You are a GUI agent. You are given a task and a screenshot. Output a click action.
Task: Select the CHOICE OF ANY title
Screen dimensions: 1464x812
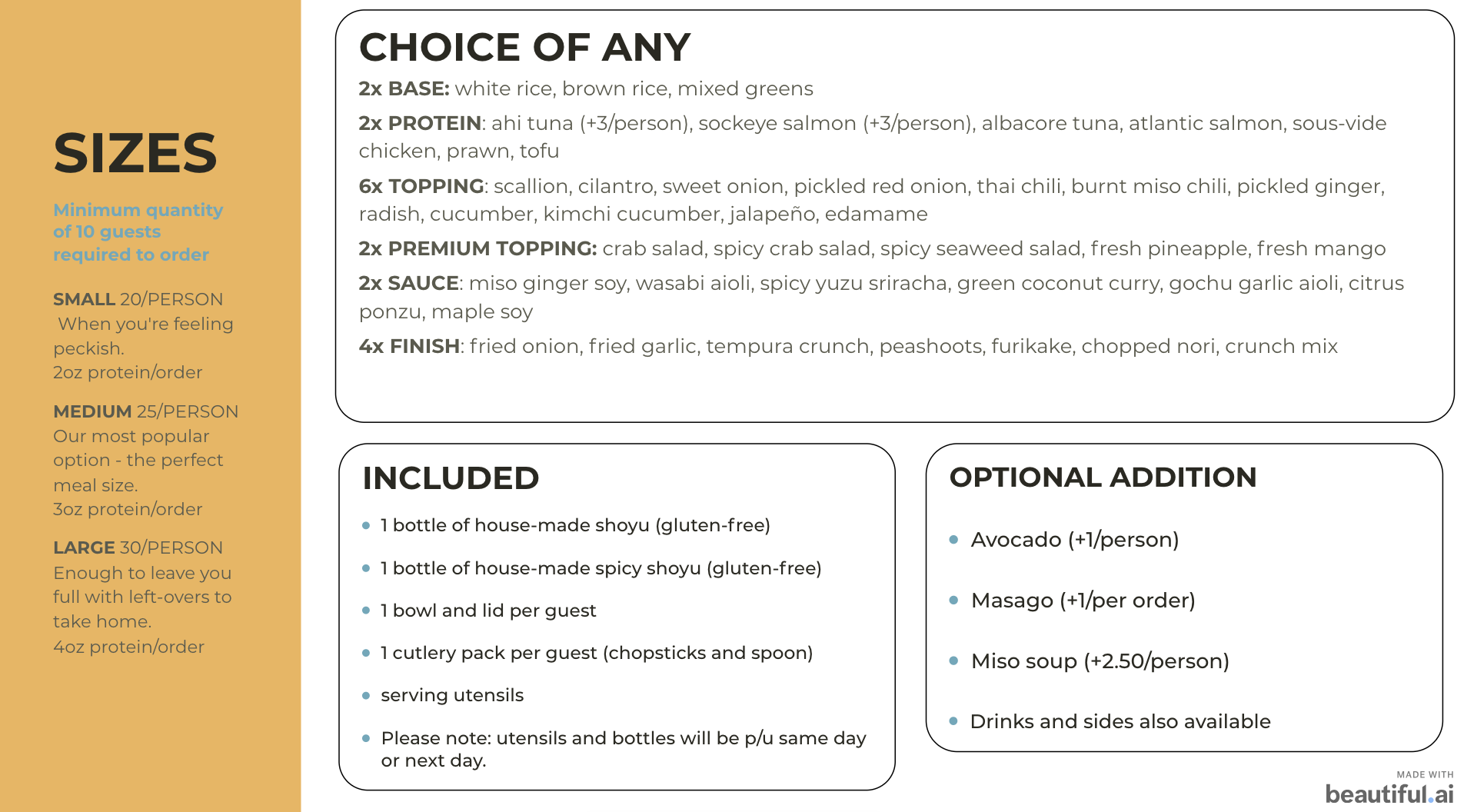pos(524,47)
